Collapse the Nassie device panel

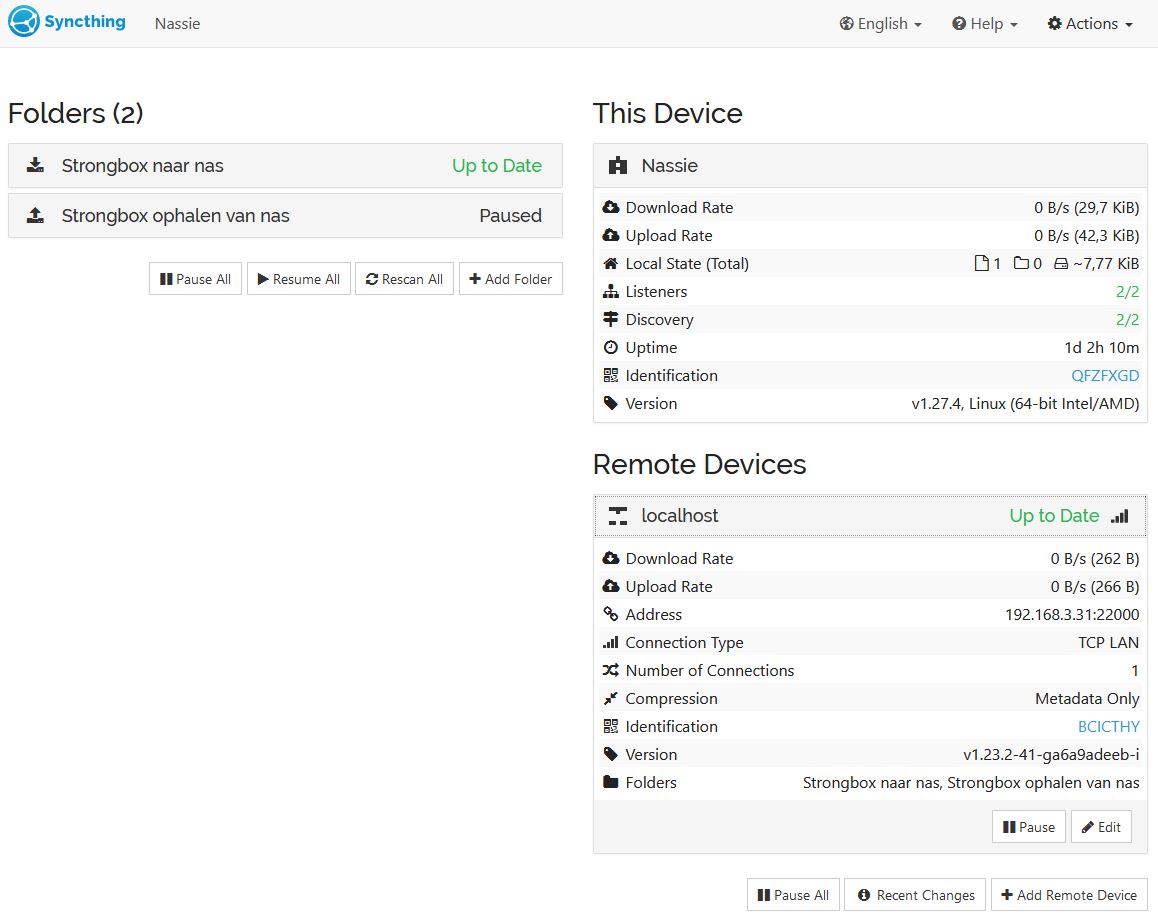tap(870, 165)
